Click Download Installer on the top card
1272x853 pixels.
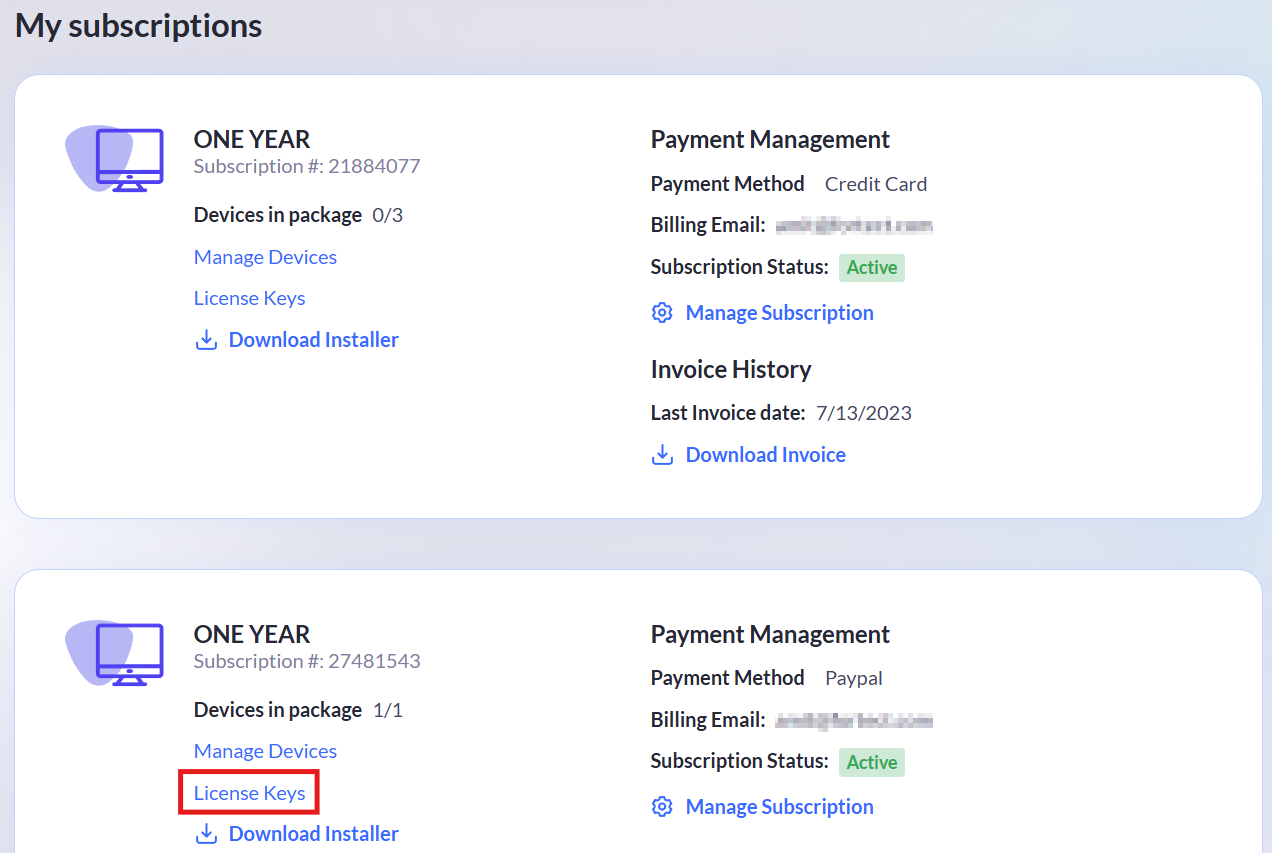(x=313, y=339)
